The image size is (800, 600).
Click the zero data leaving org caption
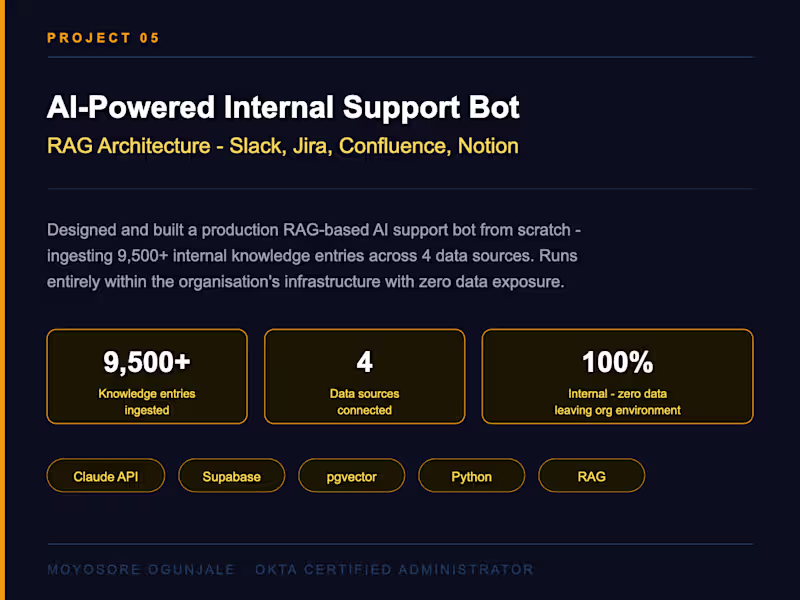[617, 402]
